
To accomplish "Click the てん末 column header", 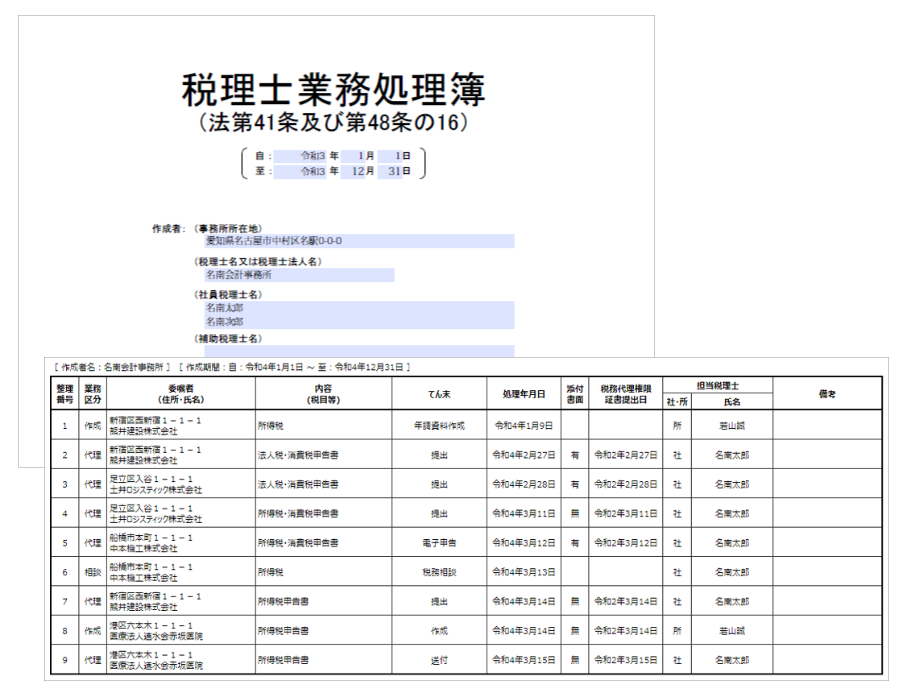I will coord(439,394).
